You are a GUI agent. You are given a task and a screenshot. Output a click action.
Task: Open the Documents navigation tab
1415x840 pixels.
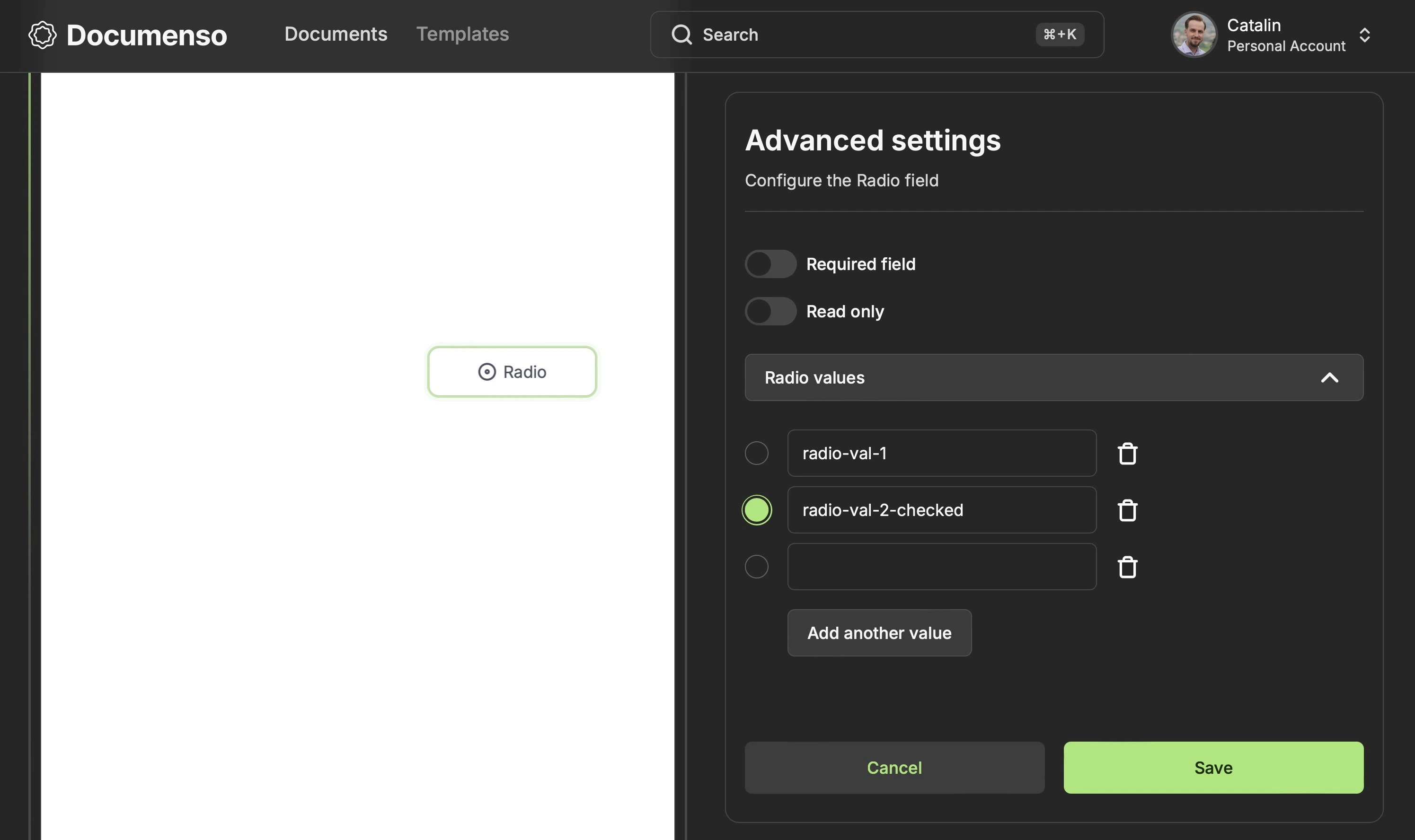pyautogui.click(x=335, y=34)
